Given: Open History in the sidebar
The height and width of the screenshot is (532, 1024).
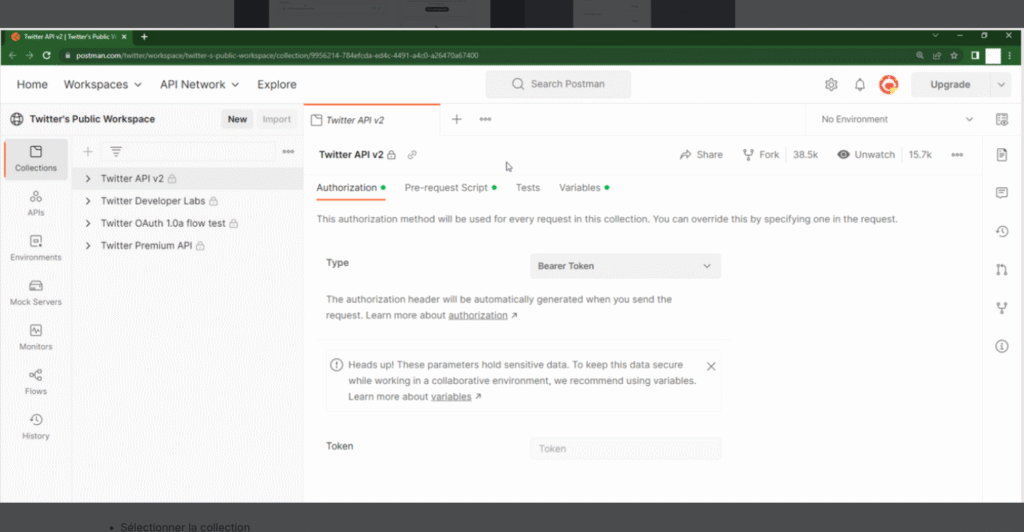Looking at the screenshot, I should point(36,426).
